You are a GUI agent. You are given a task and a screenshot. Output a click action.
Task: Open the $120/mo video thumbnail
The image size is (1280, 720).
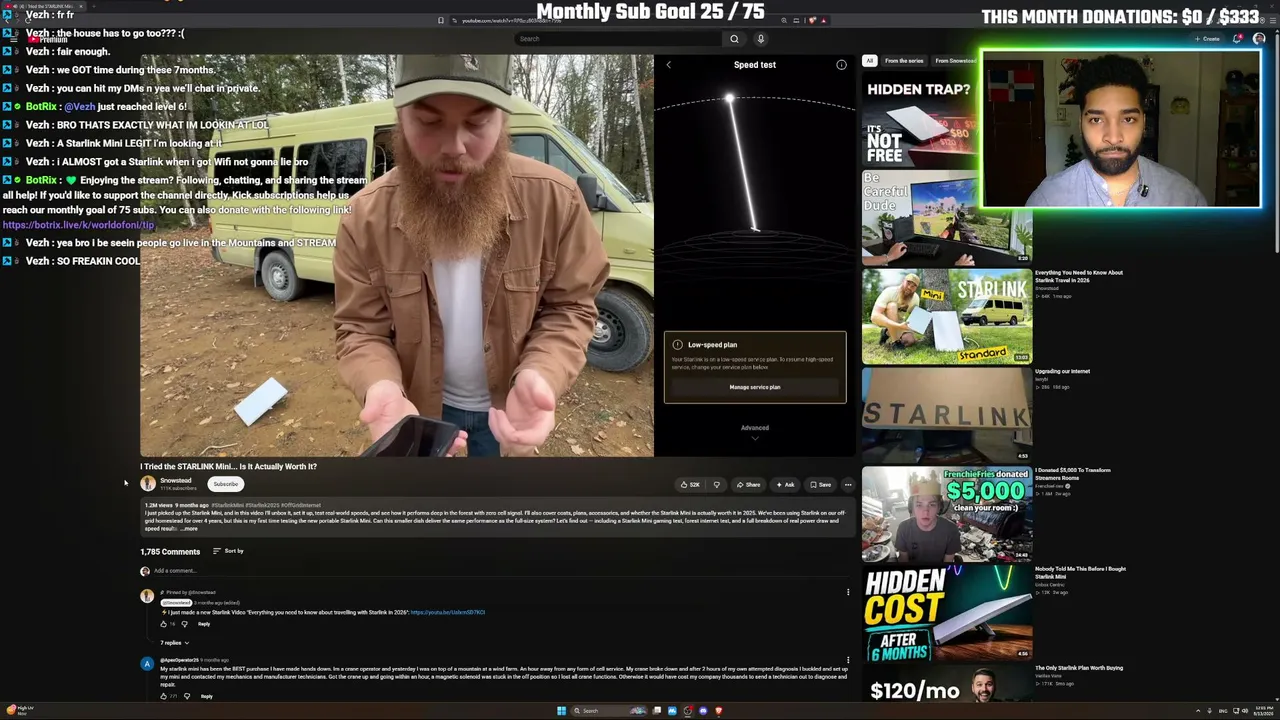947,683
